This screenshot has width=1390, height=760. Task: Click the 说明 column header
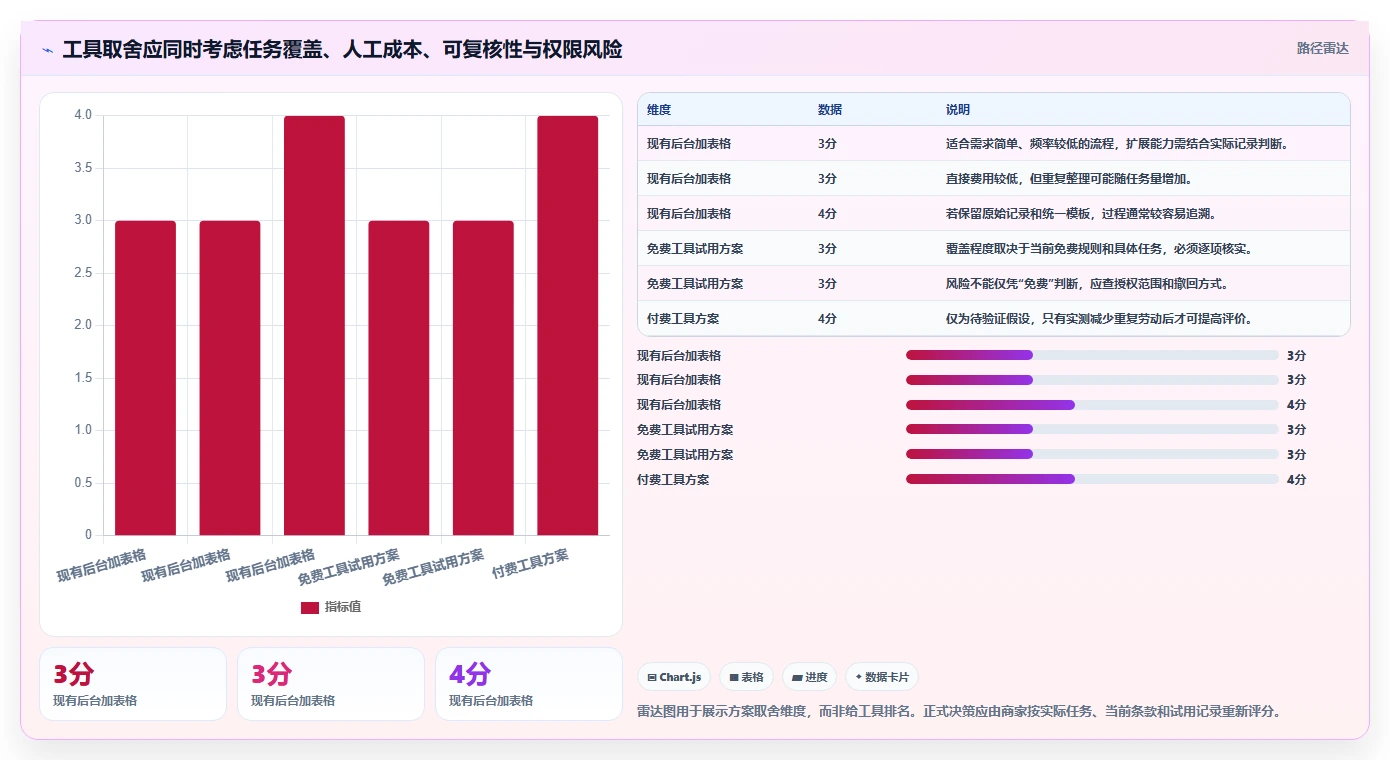(x=958, y=110)
